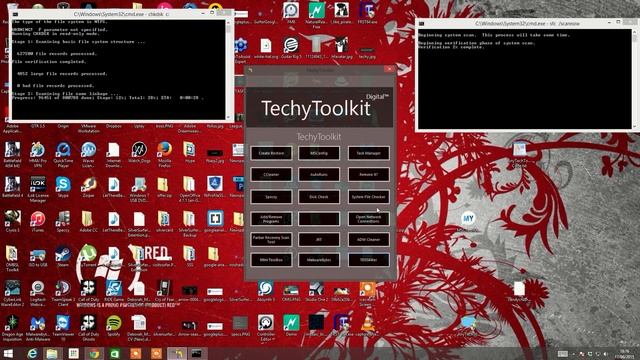This screenshot has height=360, width=640.
Task: Open Mini Toolbox button
Action: [271, 260]
